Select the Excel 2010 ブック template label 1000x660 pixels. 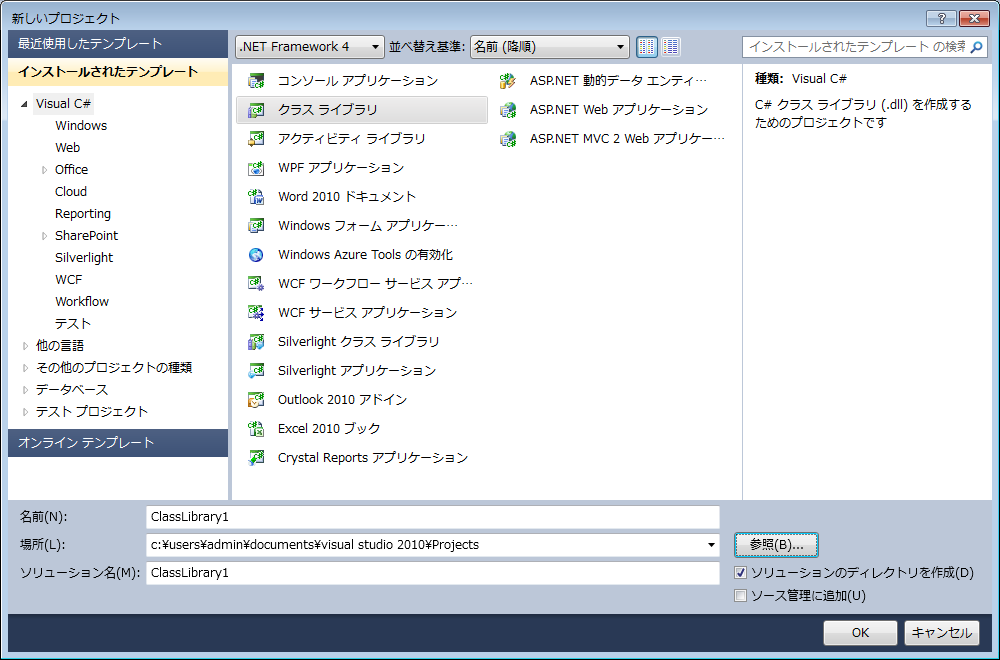point(329,429)
